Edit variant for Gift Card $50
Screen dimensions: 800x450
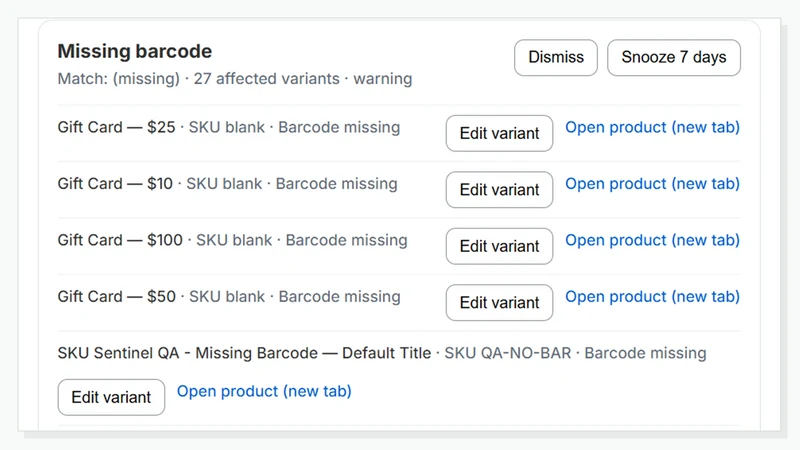click(x=499, y=303)
